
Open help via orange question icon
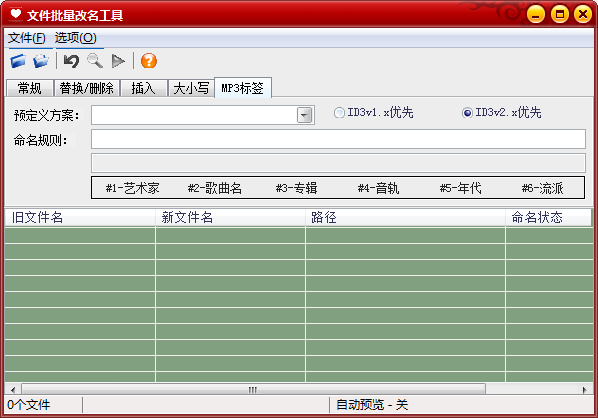pos(149,61)
